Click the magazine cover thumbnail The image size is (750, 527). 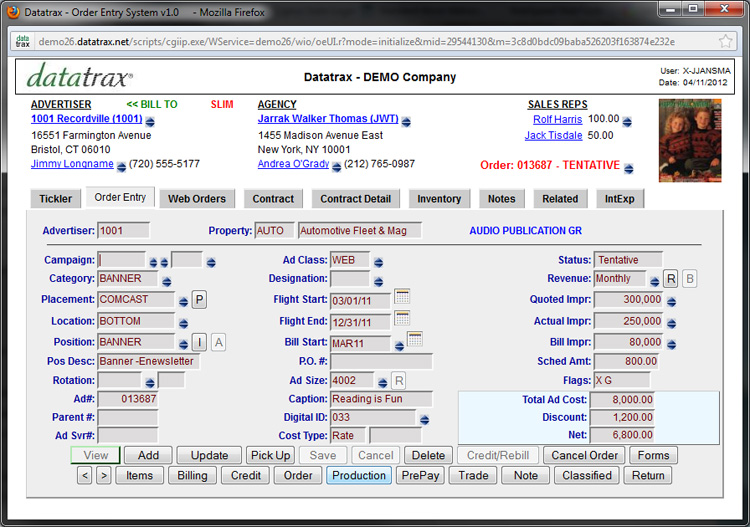coord(690,141)
